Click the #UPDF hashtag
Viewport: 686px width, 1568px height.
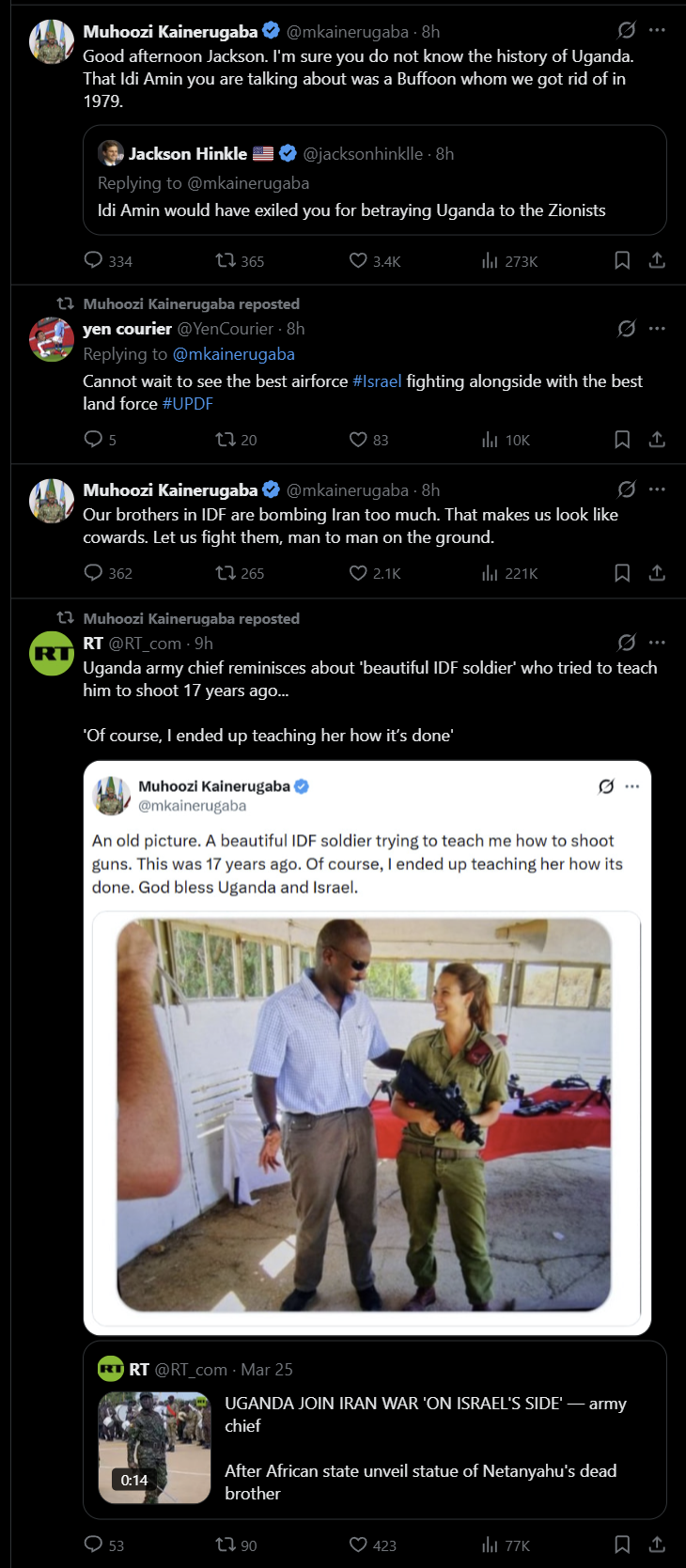[187, 403]
